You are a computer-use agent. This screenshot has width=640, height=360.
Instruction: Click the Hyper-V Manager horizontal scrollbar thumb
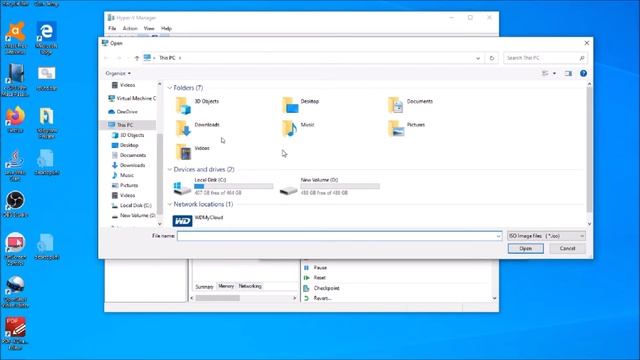pos(217,298)
